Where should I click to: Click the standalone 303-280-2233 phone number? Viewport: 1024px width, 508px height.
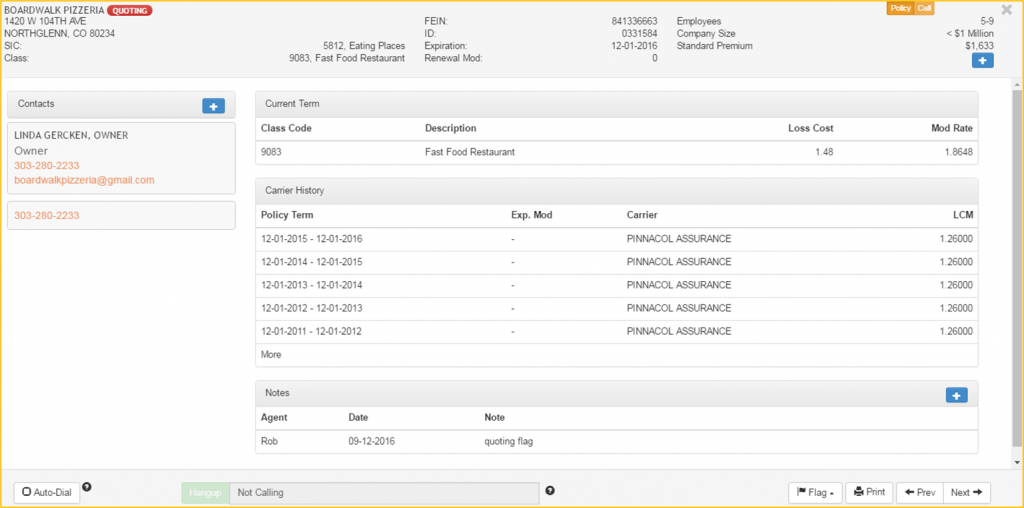pos(46,215)
